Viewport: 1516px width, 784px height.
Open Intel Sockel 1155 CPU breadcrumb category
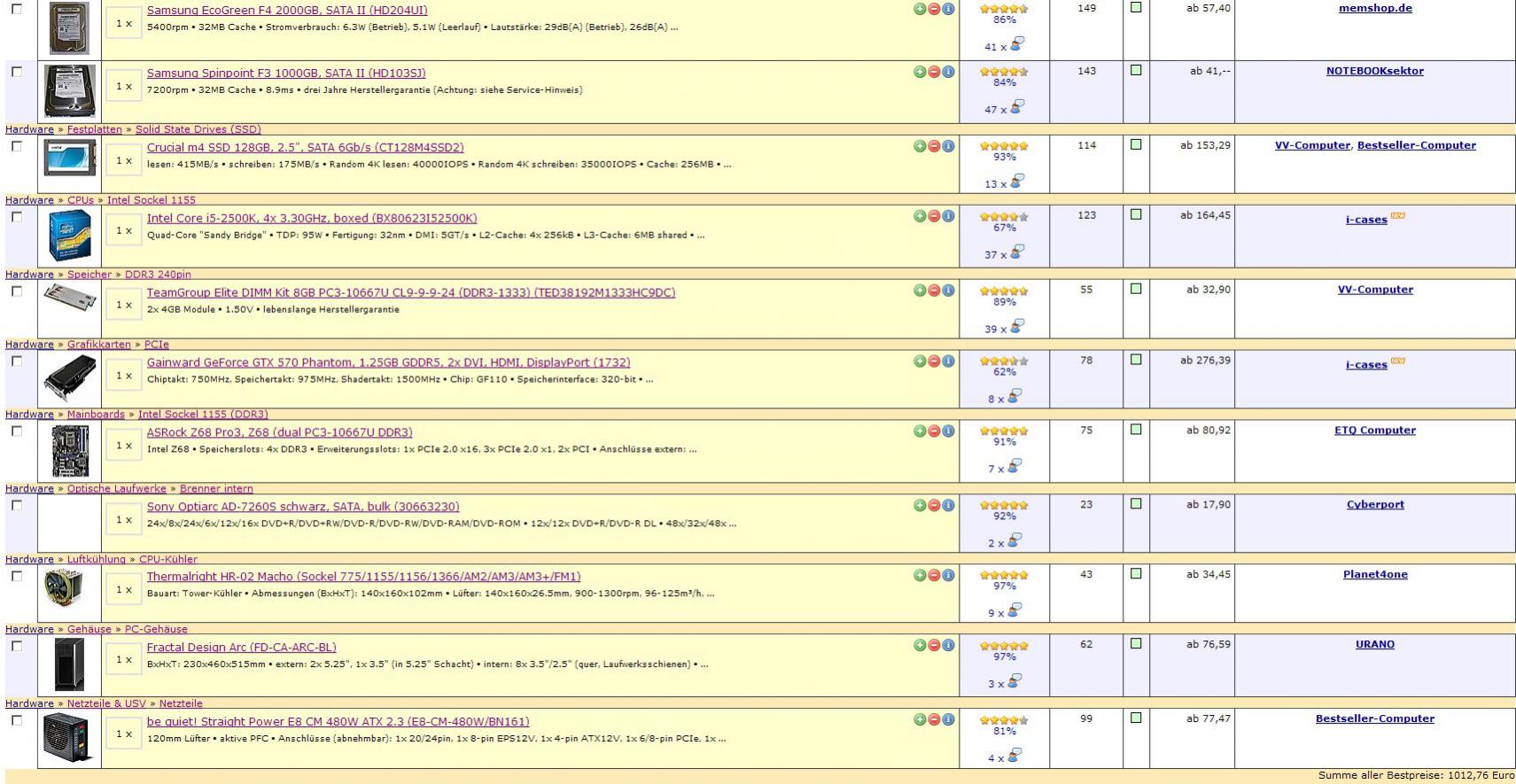point(152,200)
